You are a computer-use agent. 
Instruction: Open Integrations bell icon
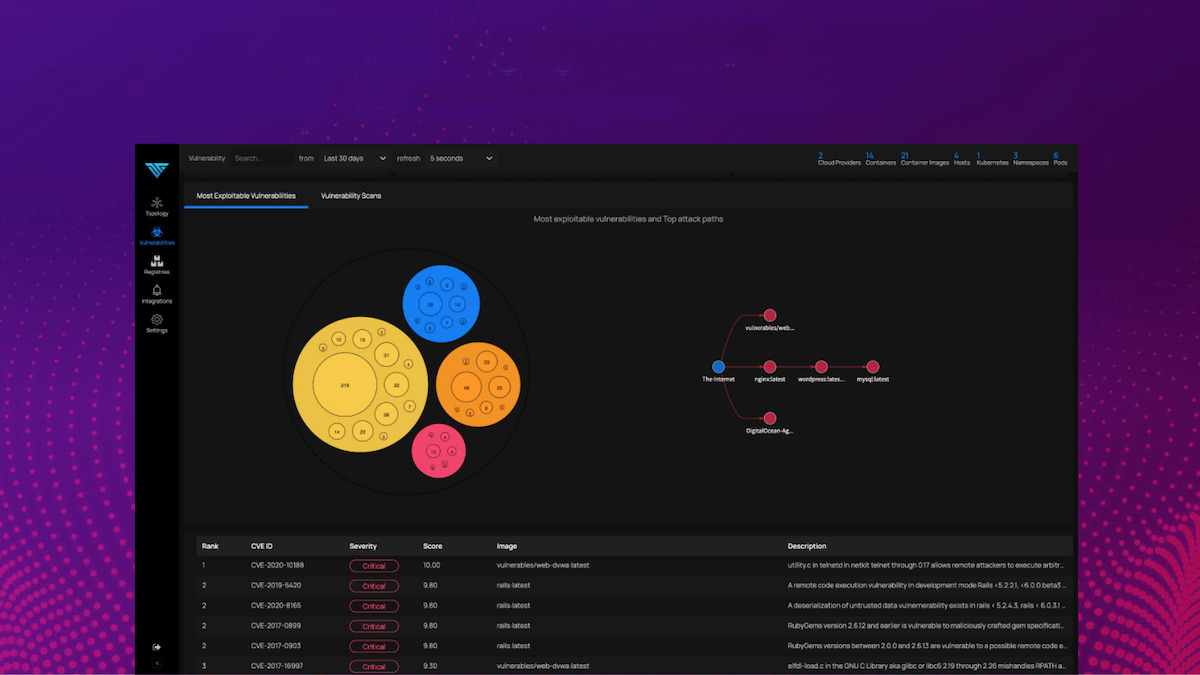(157, 290)
